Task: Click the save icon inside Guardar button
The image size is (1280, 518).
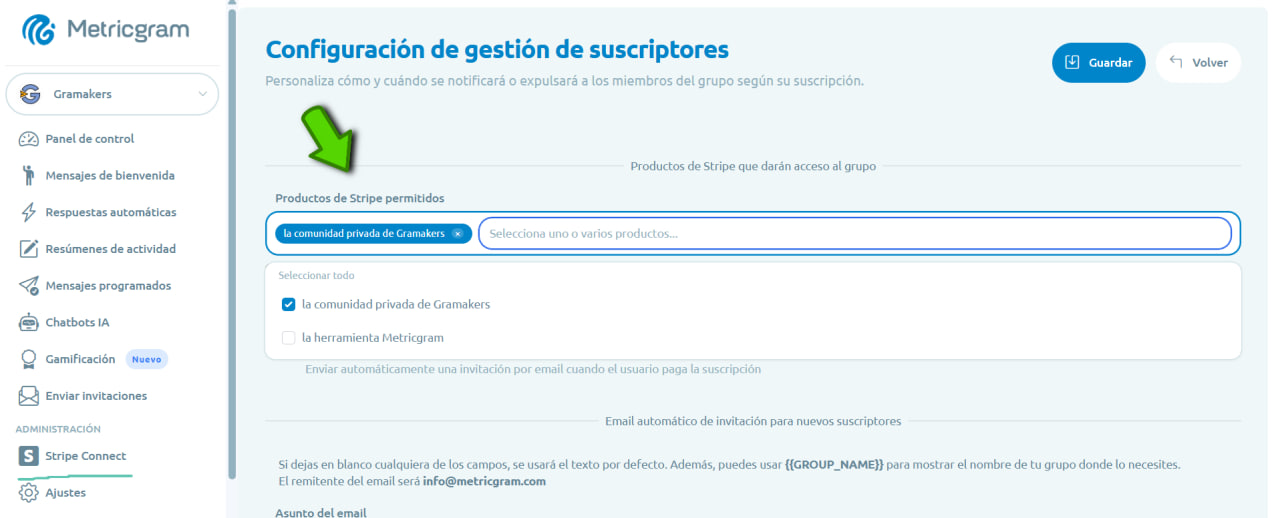Action: pos(1072,62)
